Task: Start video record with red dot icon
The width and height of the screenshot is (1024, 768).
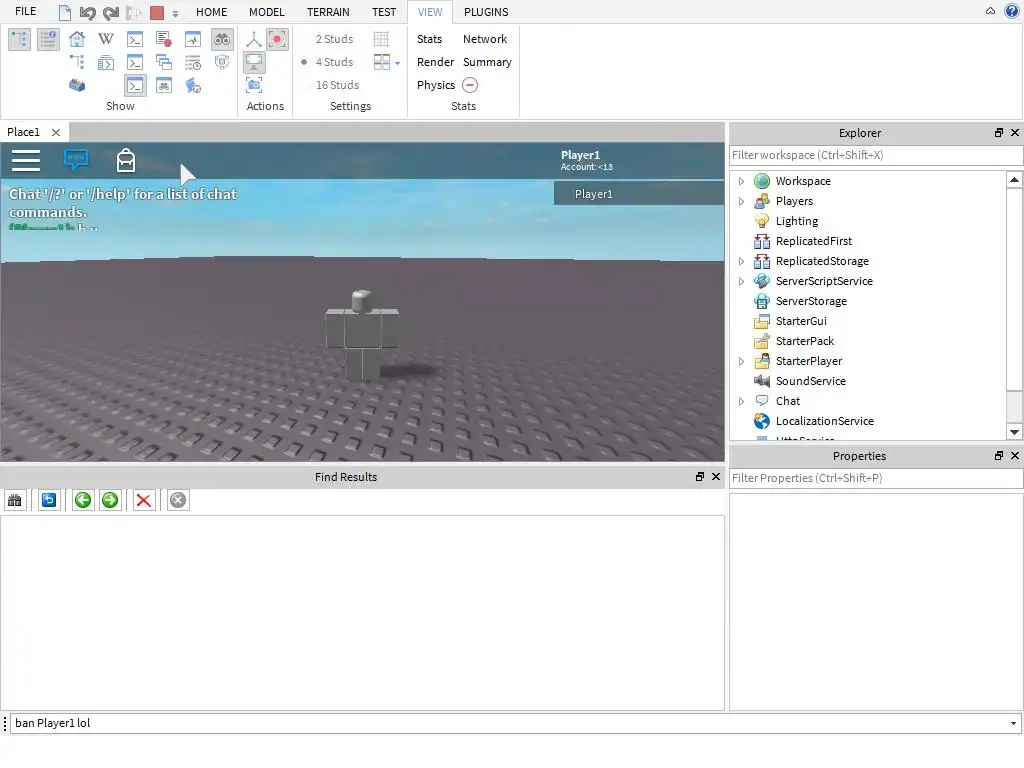Action: point(278,39)
